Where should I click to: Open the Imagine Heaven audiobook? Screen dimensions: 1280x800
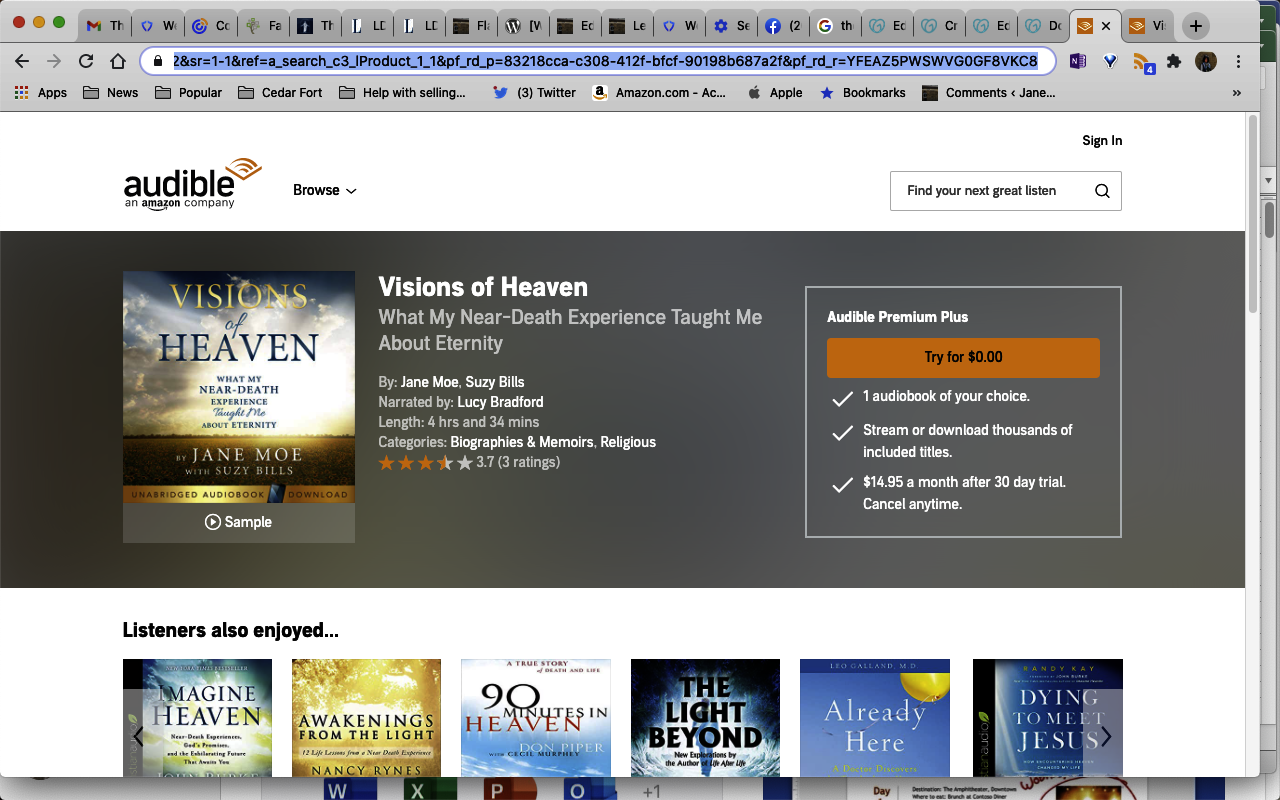point(197,717)
